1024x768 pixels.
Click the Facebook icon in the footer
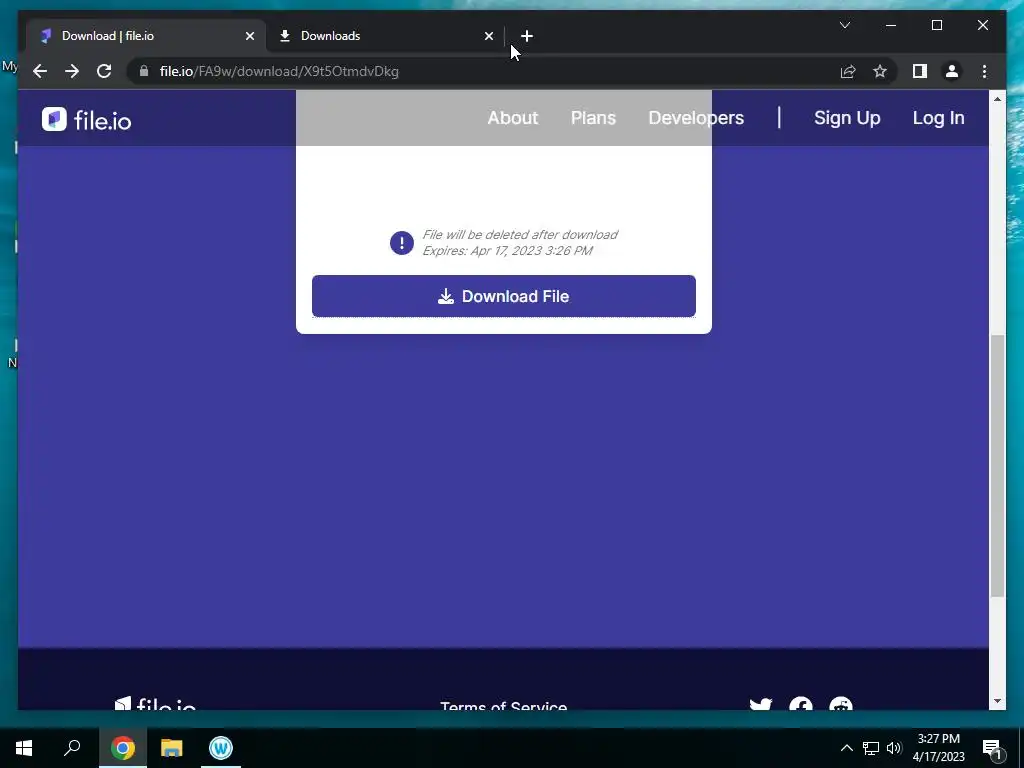(x=801, y=704)
